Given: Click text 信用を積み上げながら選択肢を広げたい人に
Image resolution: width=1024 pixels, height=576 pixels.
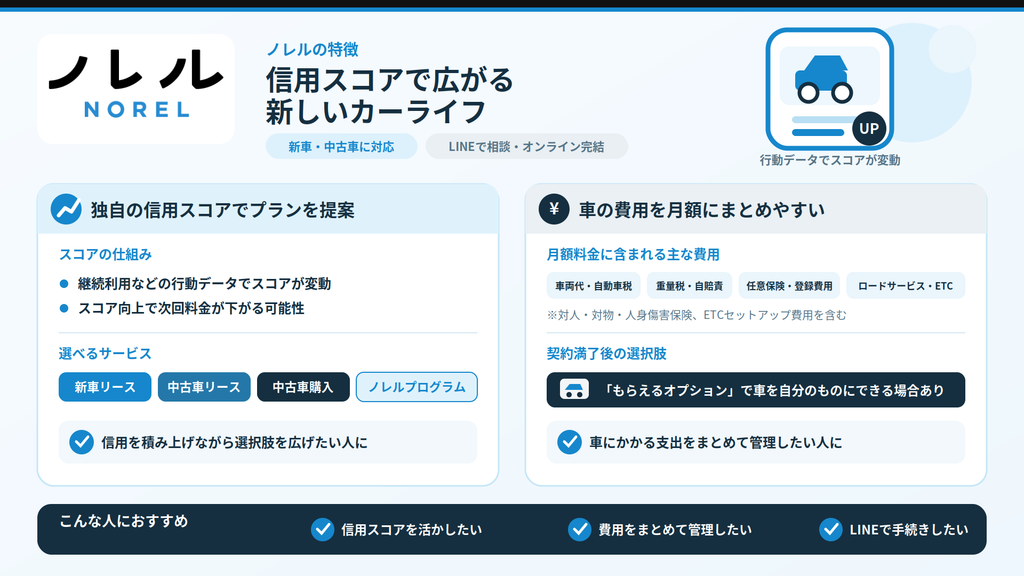Looking at the screenshot, I should pyautogui.click(x=234, y=442).
